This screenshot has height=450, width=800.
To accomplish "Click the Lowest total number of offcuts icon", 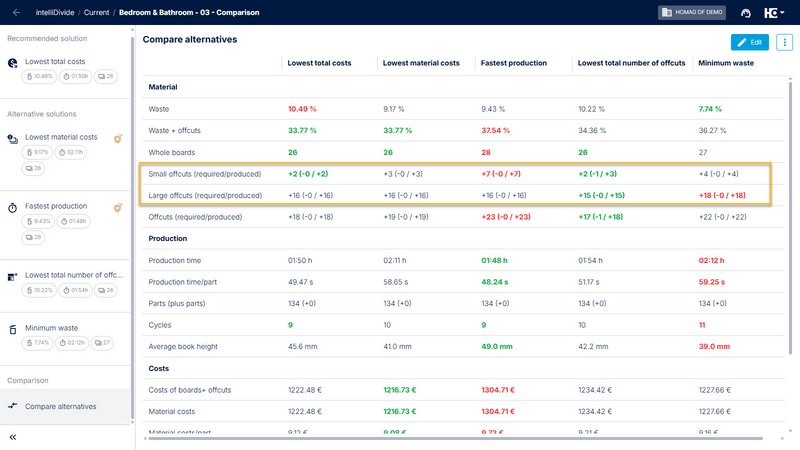I will pyautogui.click(x=12, y=275).
